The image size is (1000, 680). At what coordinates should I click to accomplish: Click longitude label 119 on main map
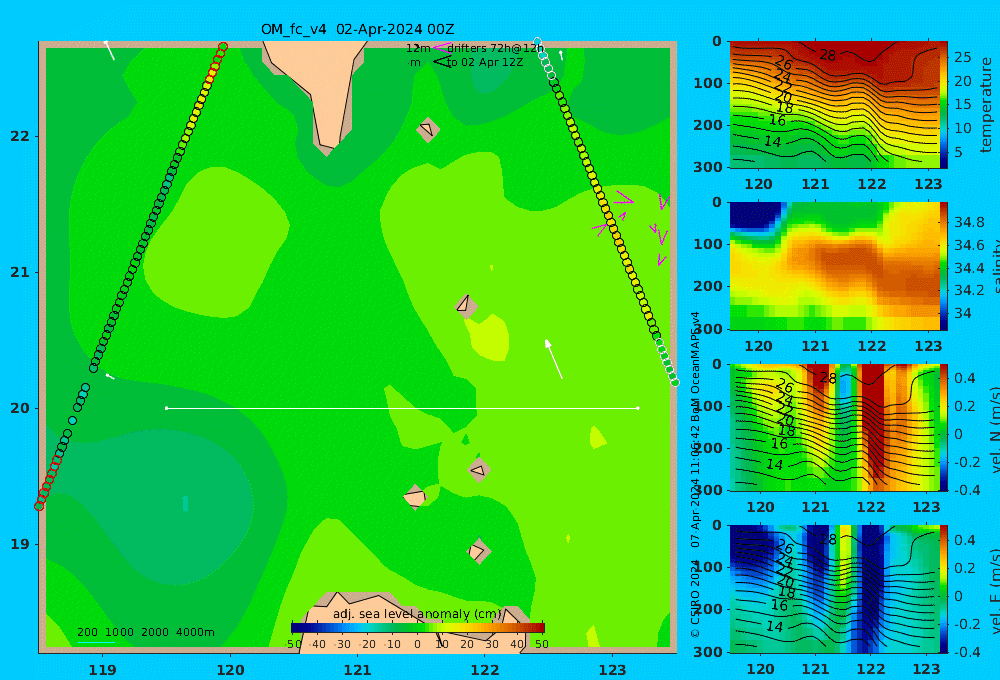coord(102,670)
